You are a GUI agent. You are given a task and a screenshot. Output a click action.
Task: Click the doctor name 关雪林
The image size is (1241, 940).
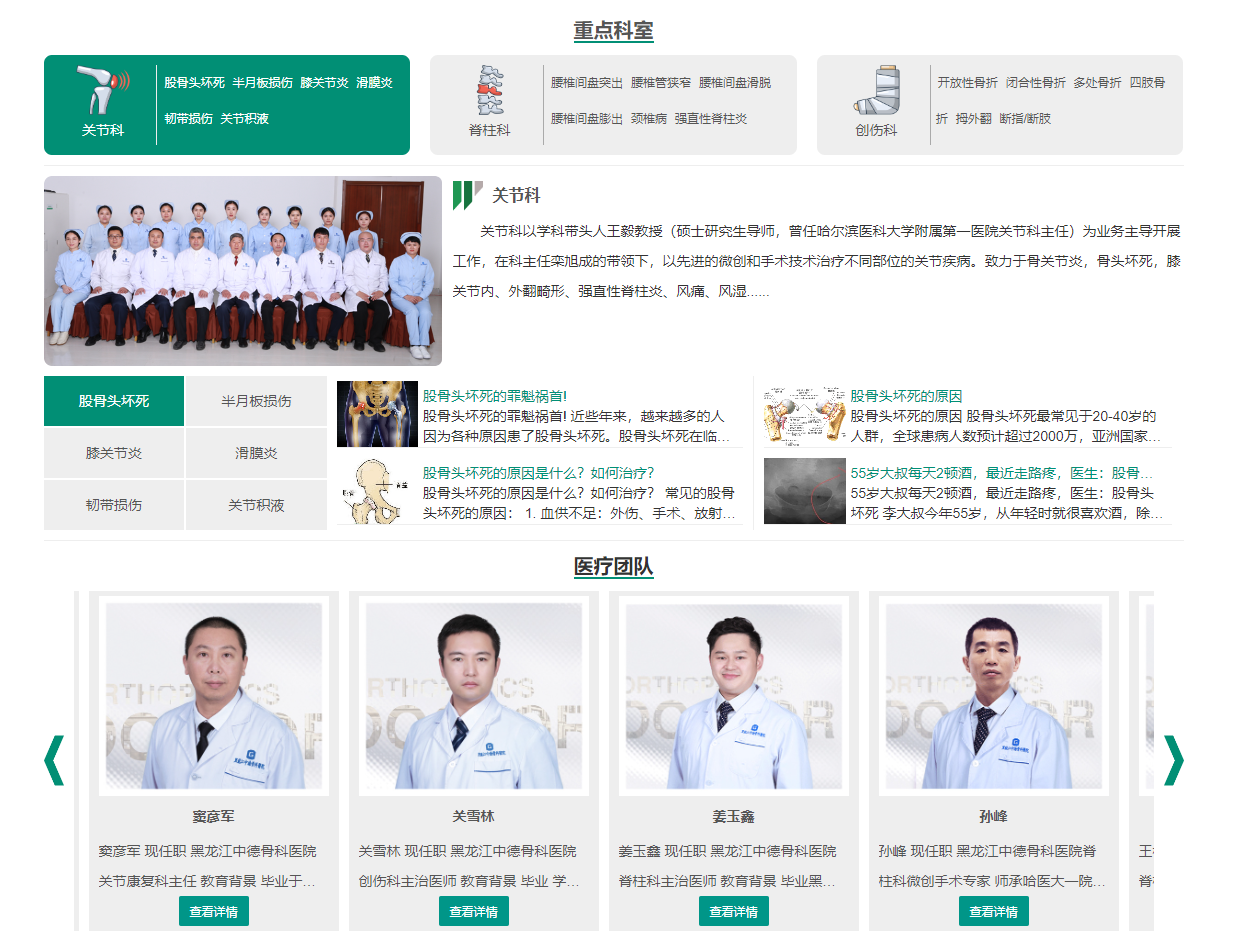click(x=474, y=816)
